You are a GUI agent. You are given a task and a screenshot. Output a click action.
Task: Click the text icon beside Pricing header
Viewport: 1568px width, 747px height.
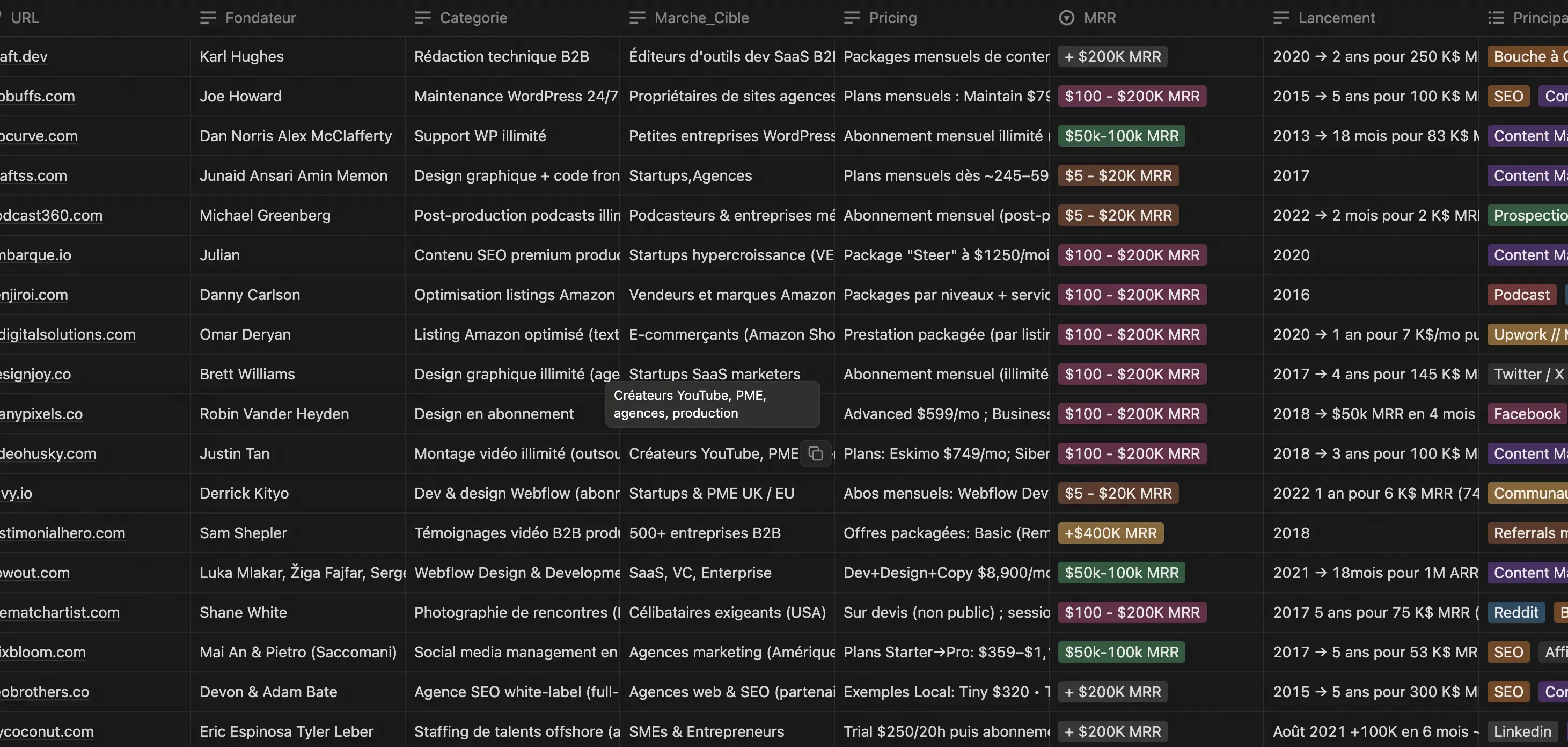[x=852, y=18]
